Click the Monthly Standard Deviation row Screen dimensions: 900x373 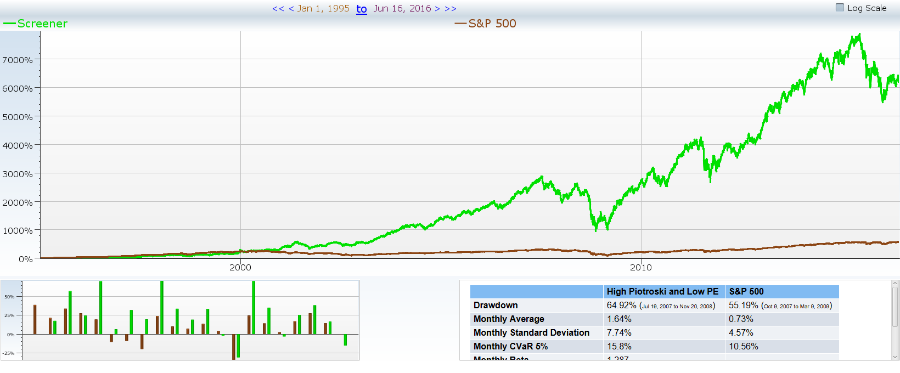click(x=654, y=333)
